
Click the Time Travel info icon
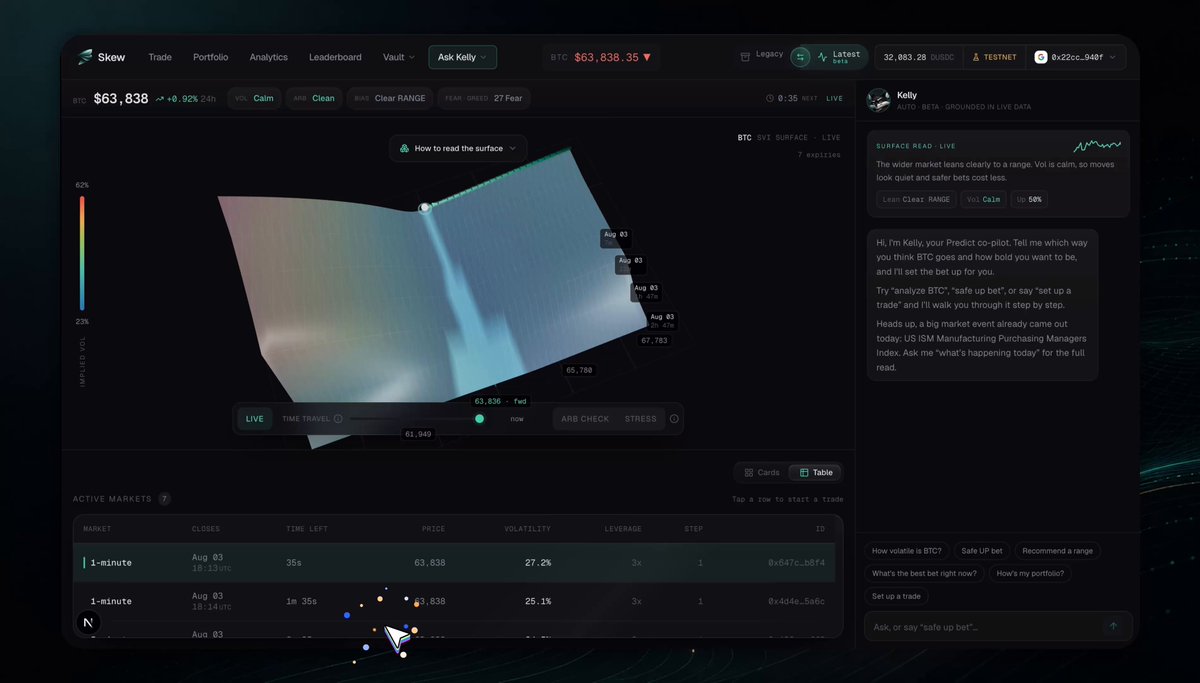pyautogui.click(x=338, y=419)
